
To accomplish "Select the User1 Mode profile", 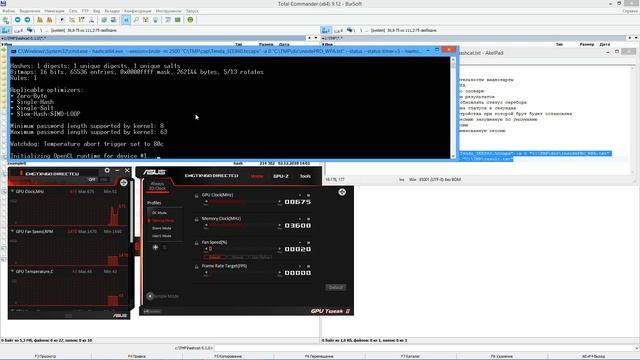I will pyautogui.click(x=162, y=236).
